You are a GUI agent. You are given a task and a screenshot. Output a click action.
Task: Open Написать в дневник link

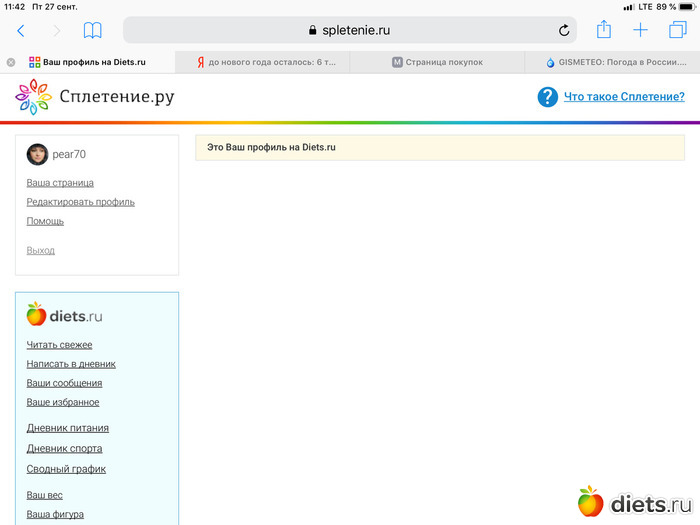(x=71, y=364)
